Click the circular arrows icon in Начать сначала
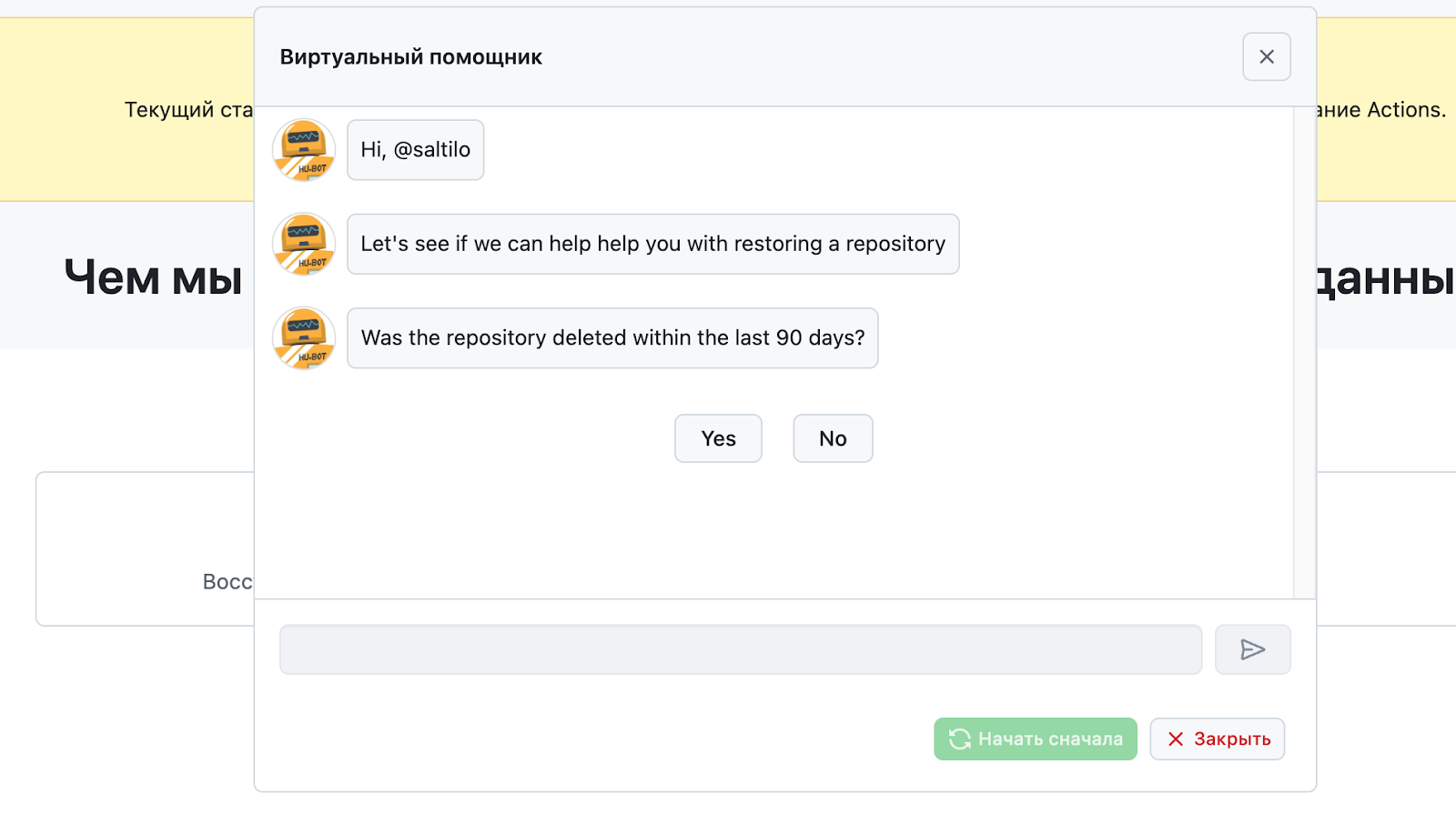The height and width of the screenshot is (814, 1456). pos(959,739)
